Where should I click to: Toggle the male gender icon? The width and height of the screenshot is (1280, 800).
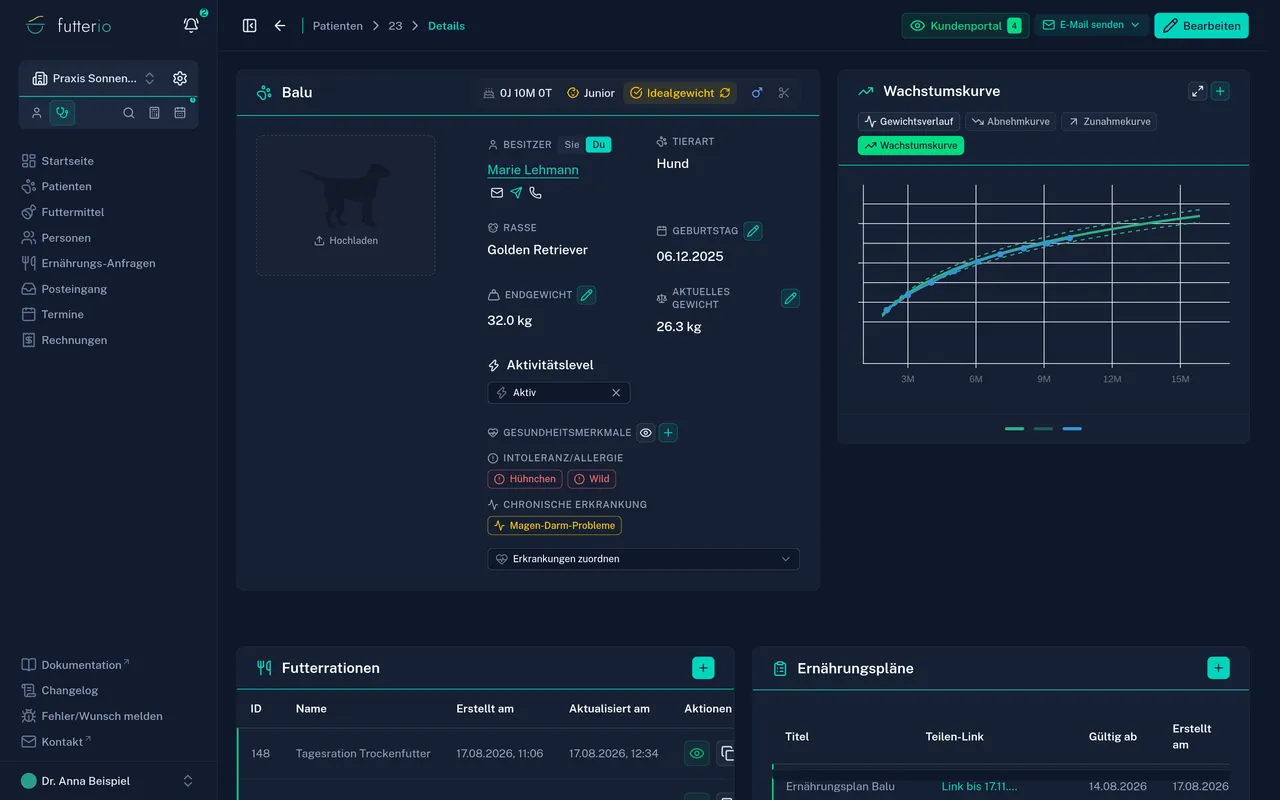(x=757, y=93)
